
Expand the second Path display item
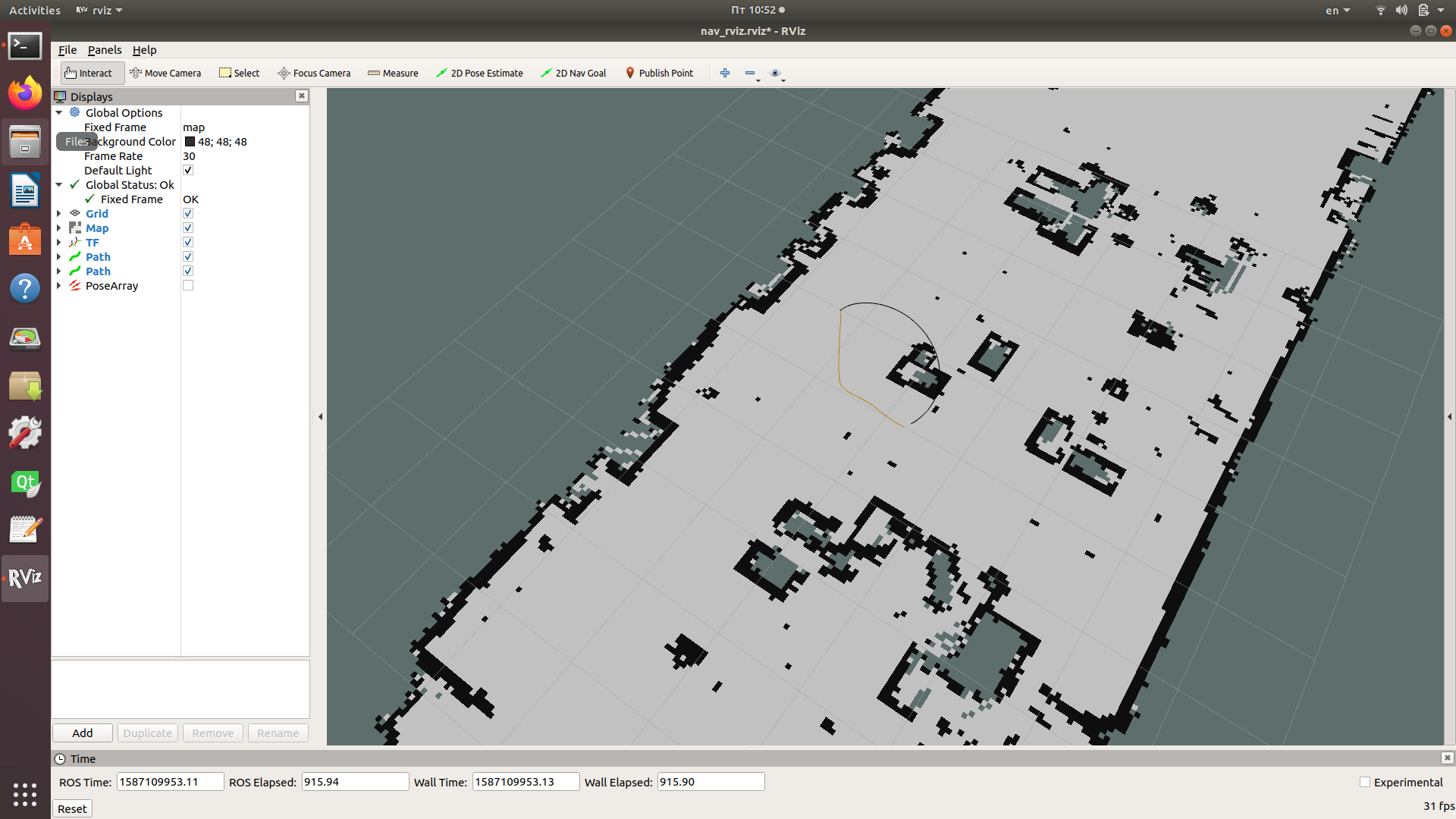[x=59, y=271]
